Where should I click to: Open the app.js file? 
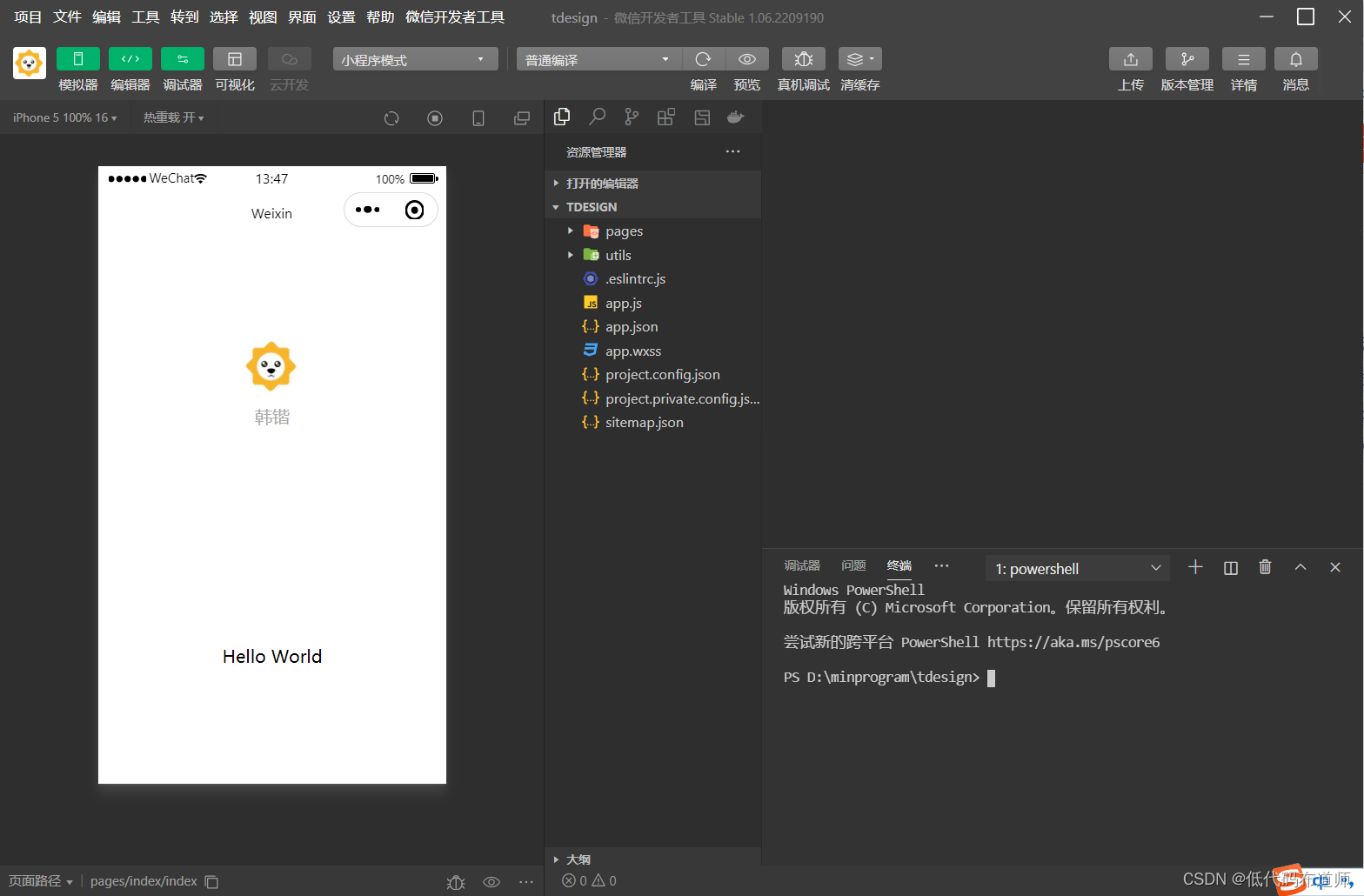652,303
